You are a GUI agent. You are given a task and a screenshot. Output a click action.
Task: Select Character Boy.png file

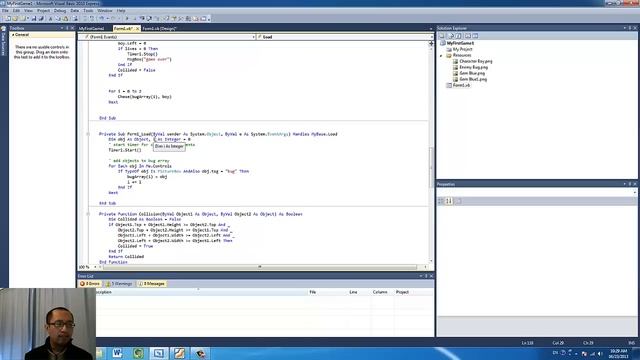tap(476, 61)
